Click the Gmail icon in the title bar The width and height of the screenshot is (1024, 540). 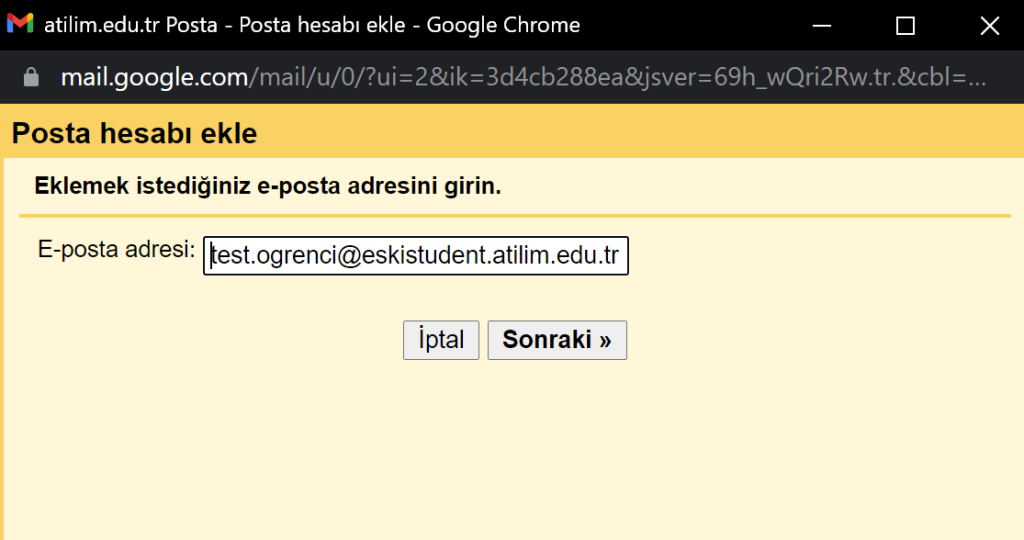tap(20, 25)
